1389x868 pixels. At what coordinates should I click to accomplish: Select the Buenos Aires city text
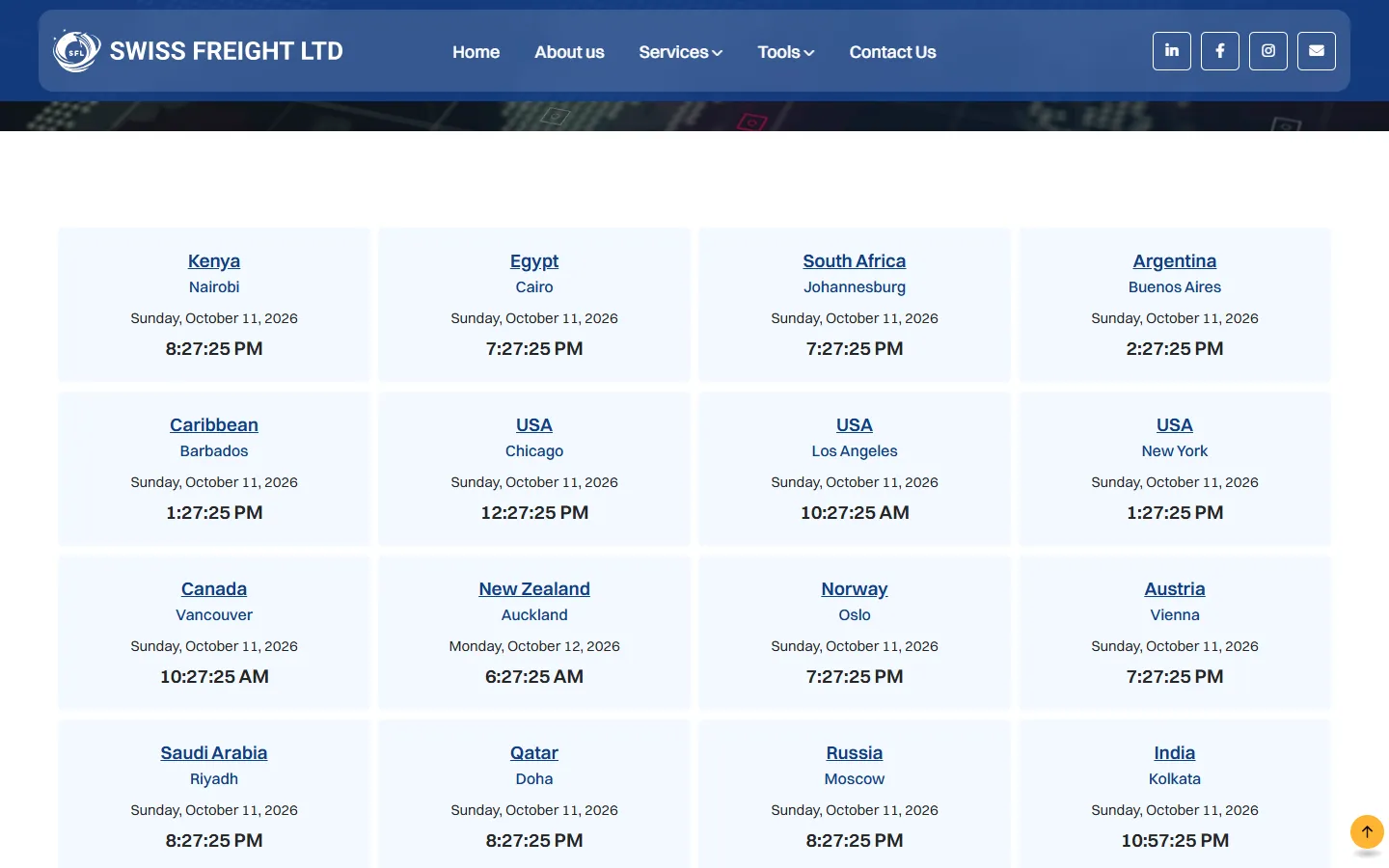pos(1175,287)
